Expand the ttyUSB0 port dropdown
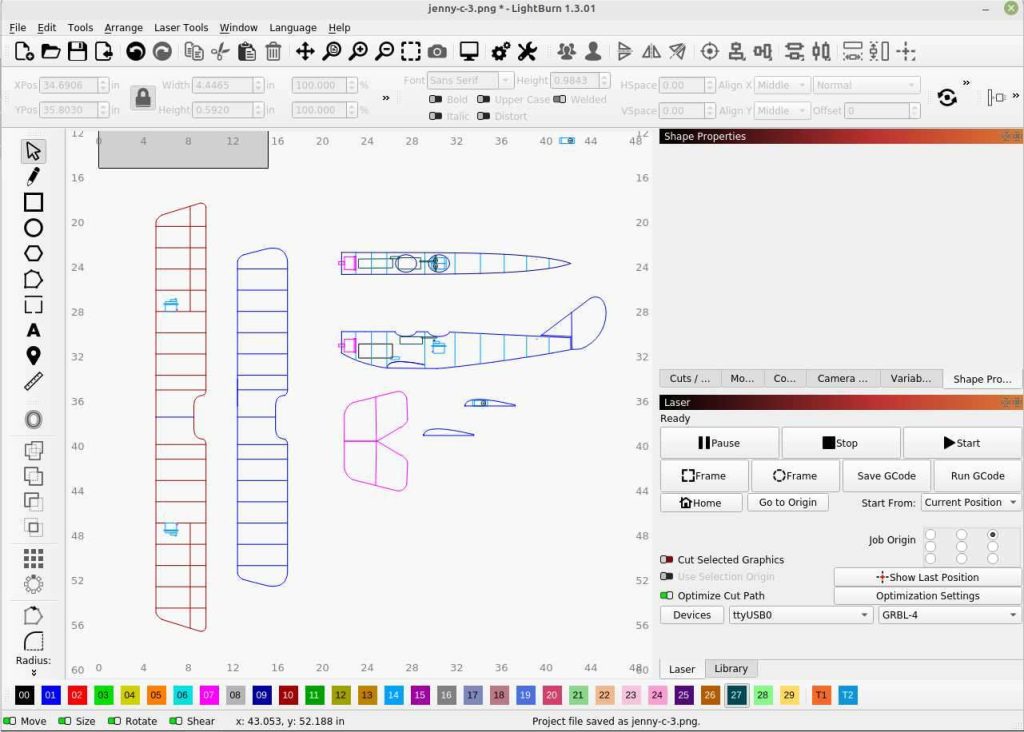This screenshot has height=732, width=1024. pos(800,615)
